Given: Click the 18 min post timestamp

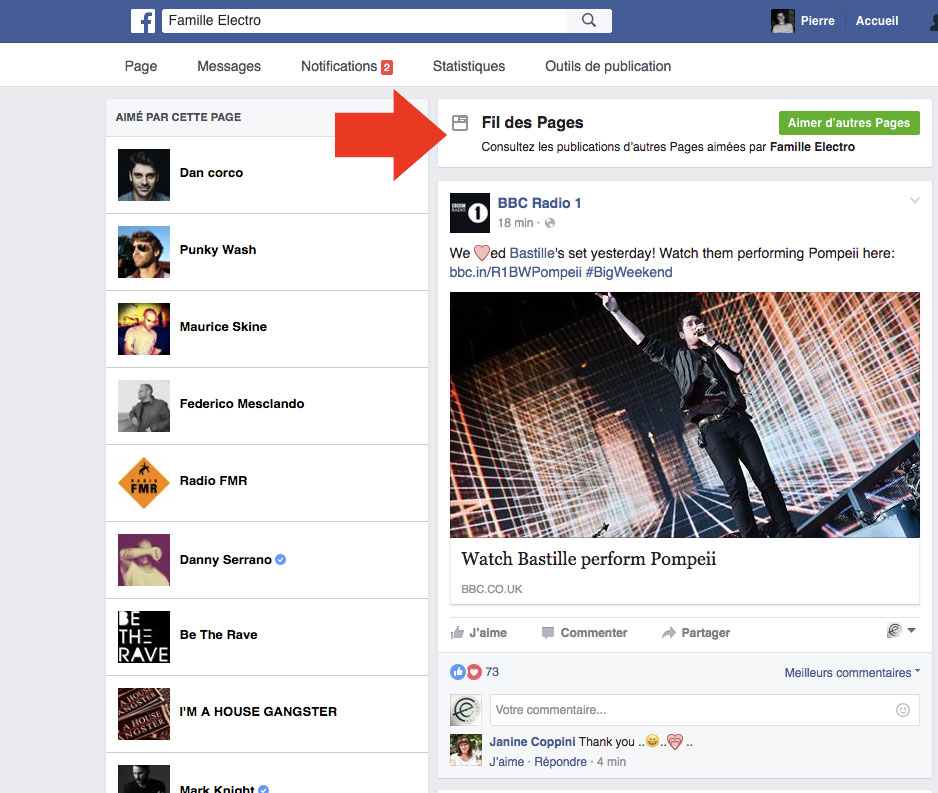Looking at the screenshot, I should click(x=515, y=223).
